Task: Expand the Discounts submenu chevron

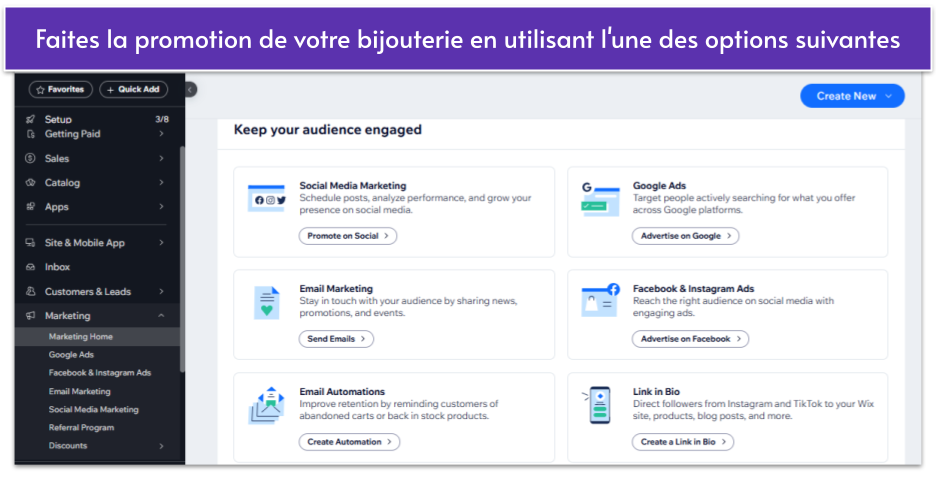Action: click(x=161, y=446)
